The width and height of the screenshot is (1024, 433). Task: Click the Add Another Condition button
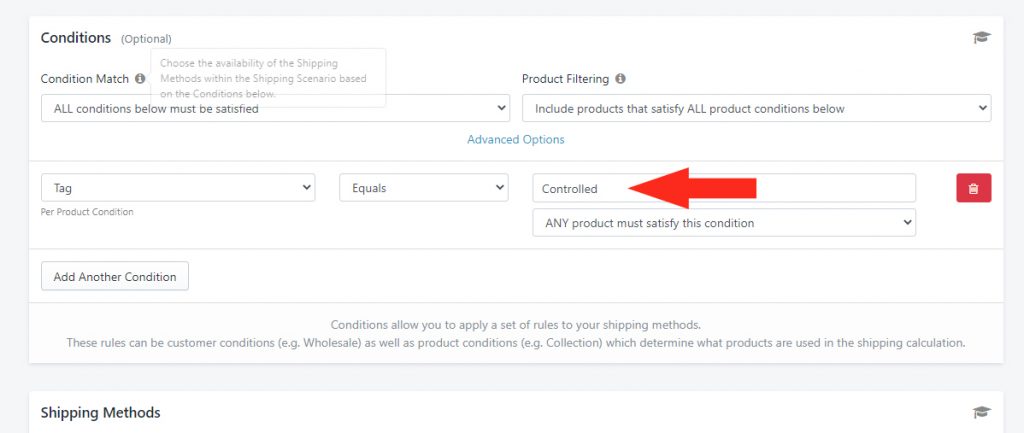point(115,276)
